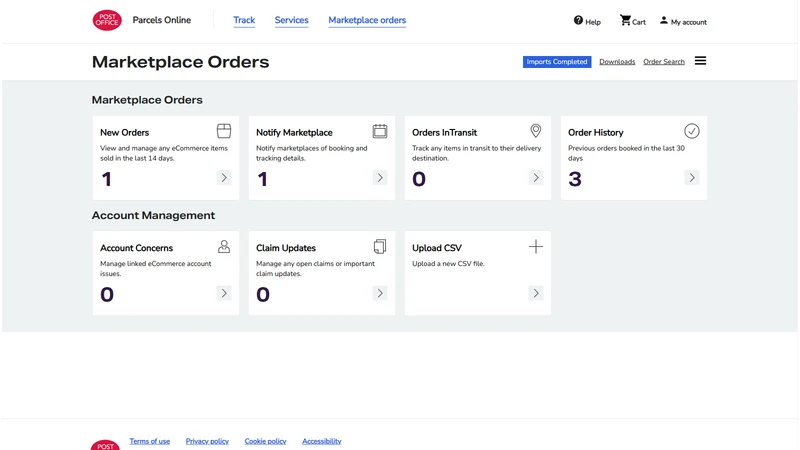Screen dimensions: 800x450
Task: Click the Claim Updates card title
Action: (x=286, y=248)
